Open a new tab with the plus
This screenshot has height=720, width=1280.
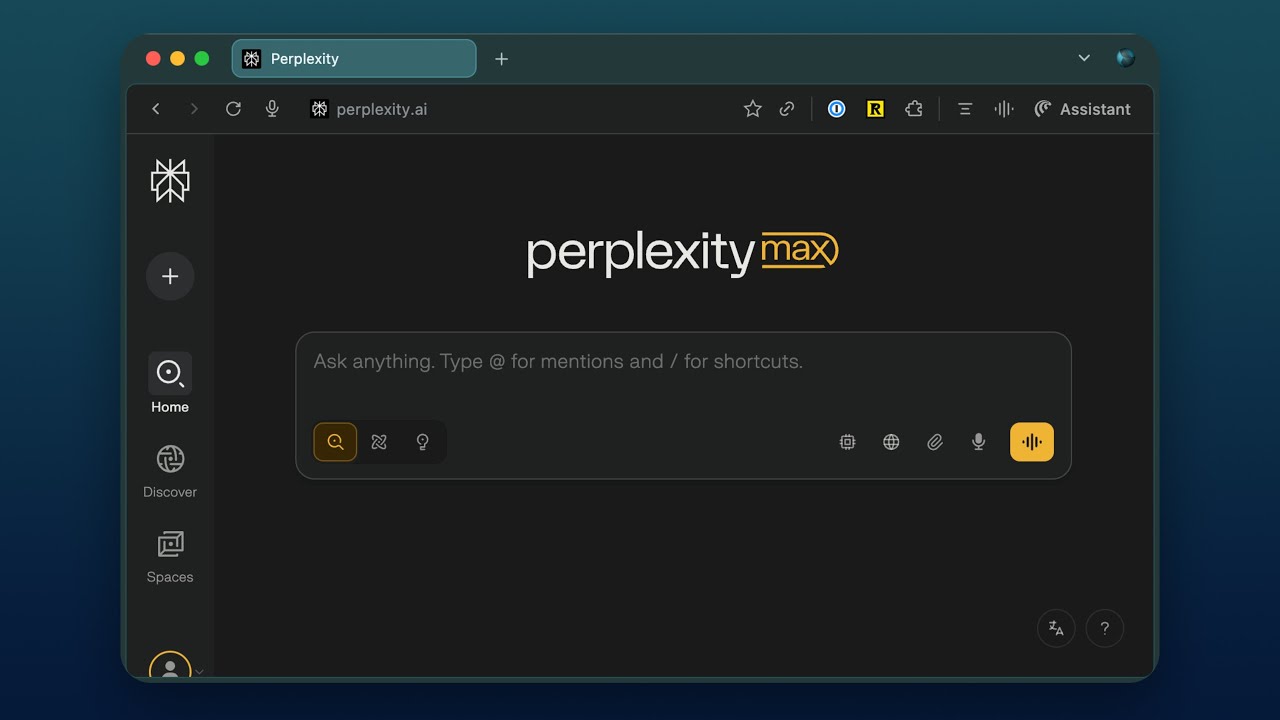click(x=502, y=59)
